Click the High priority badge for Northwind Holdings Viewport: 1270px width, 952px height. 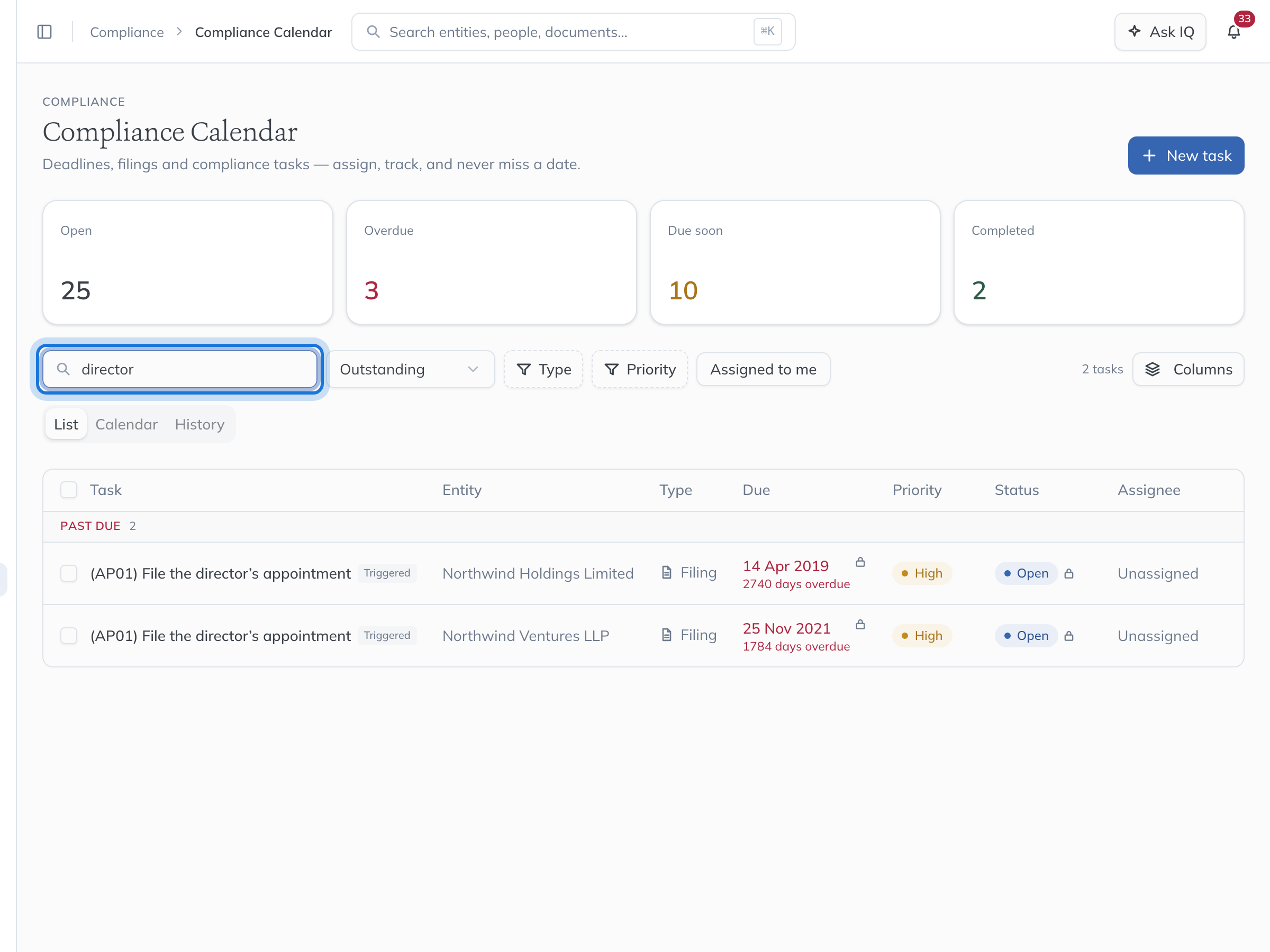click(921, 574)
